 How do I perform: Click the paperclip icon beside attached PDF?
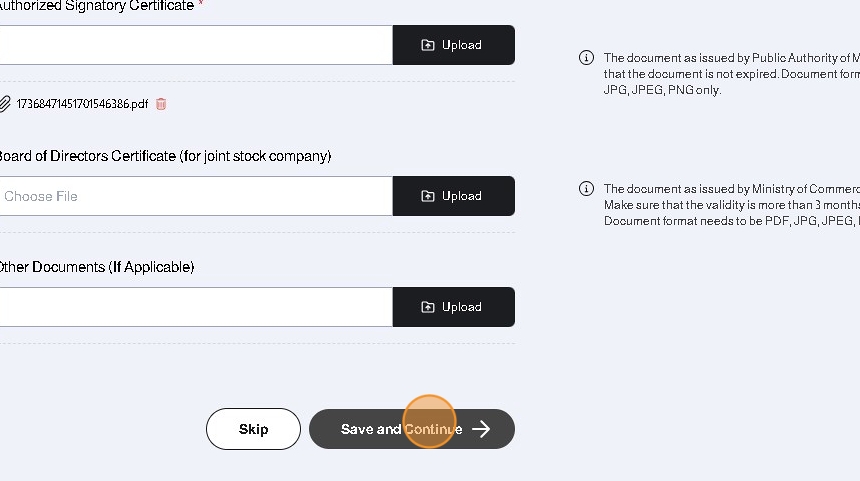(x=5, y=104)
